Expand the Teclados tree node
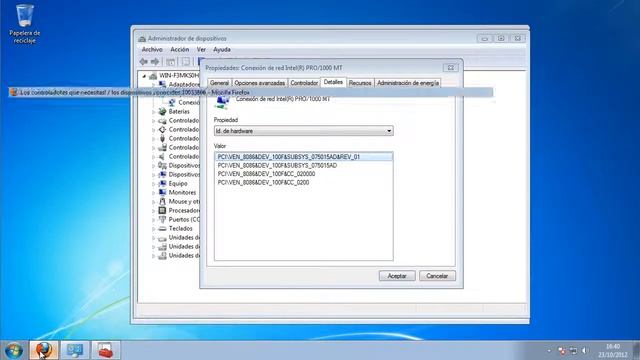640x360 pixels. tap(154, 229)
